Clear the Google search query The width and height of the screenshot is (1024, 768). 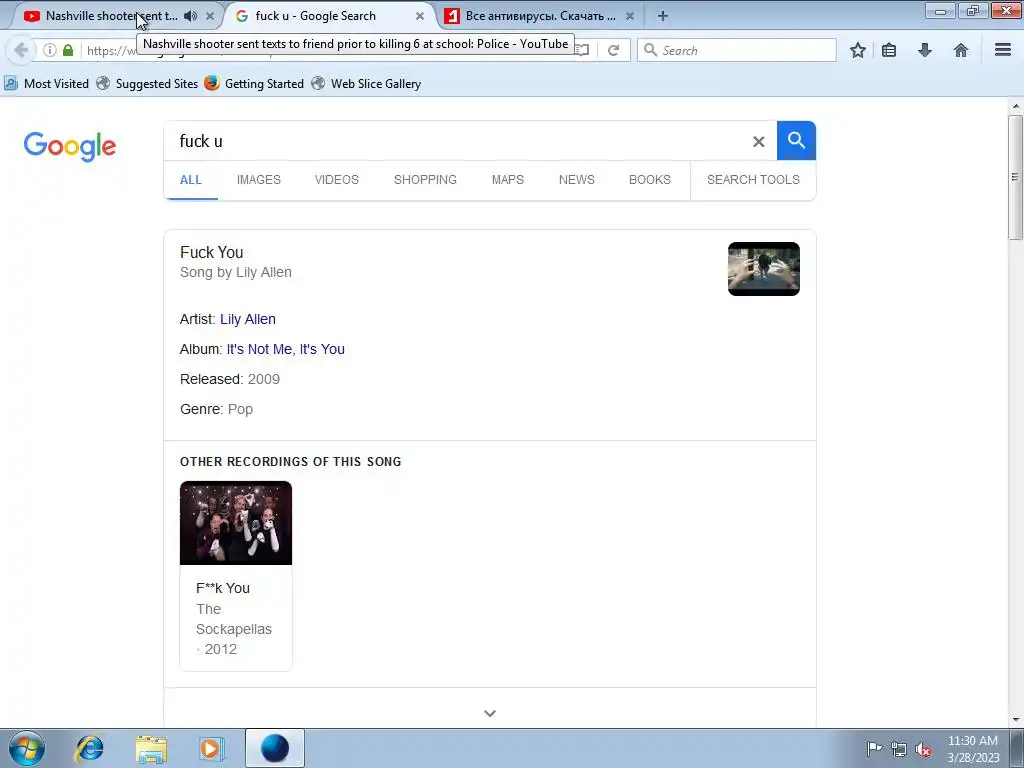click(758, 141)
